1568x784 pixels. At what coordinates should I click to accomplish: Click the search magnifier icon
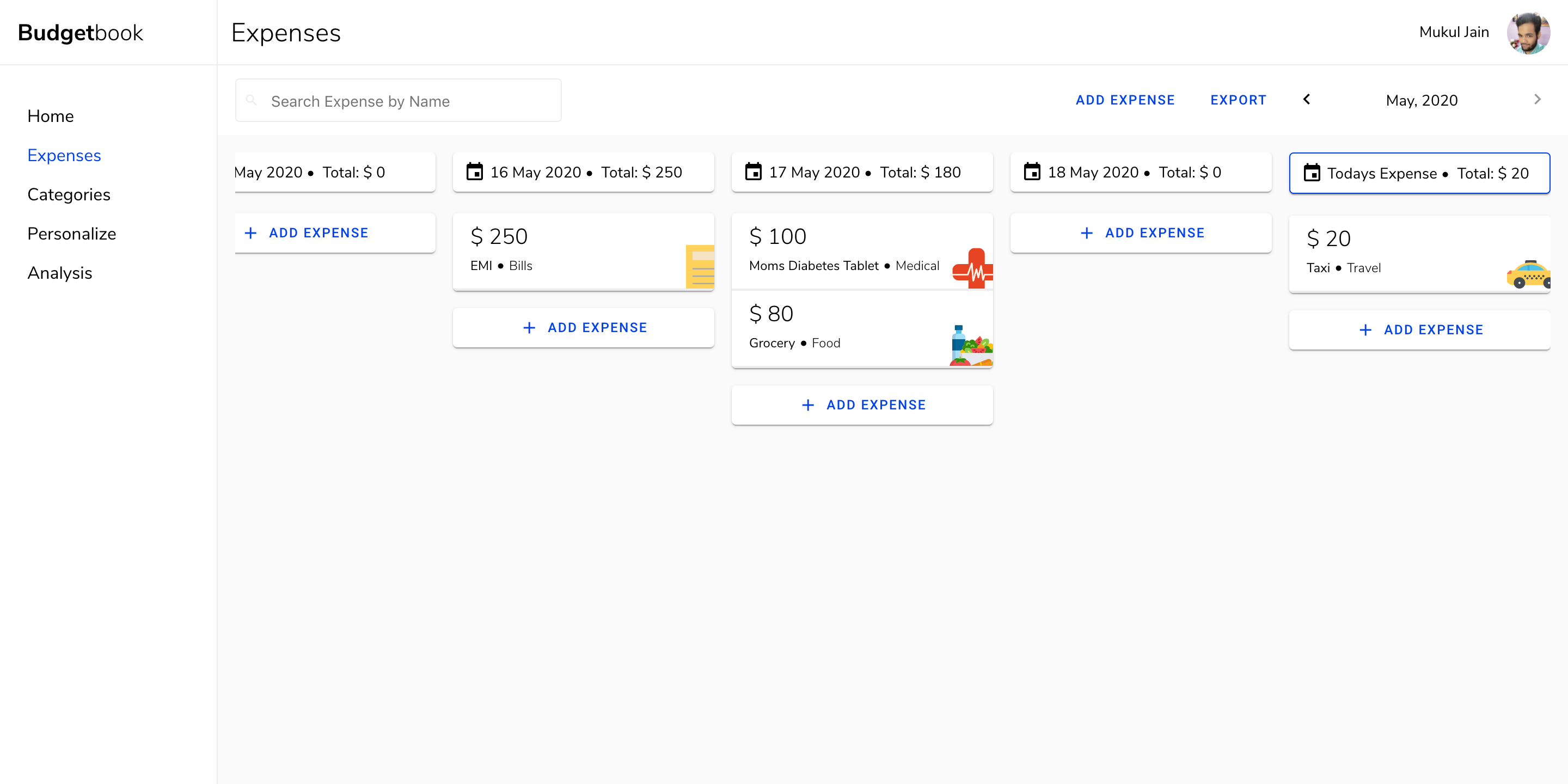(251, 100)
